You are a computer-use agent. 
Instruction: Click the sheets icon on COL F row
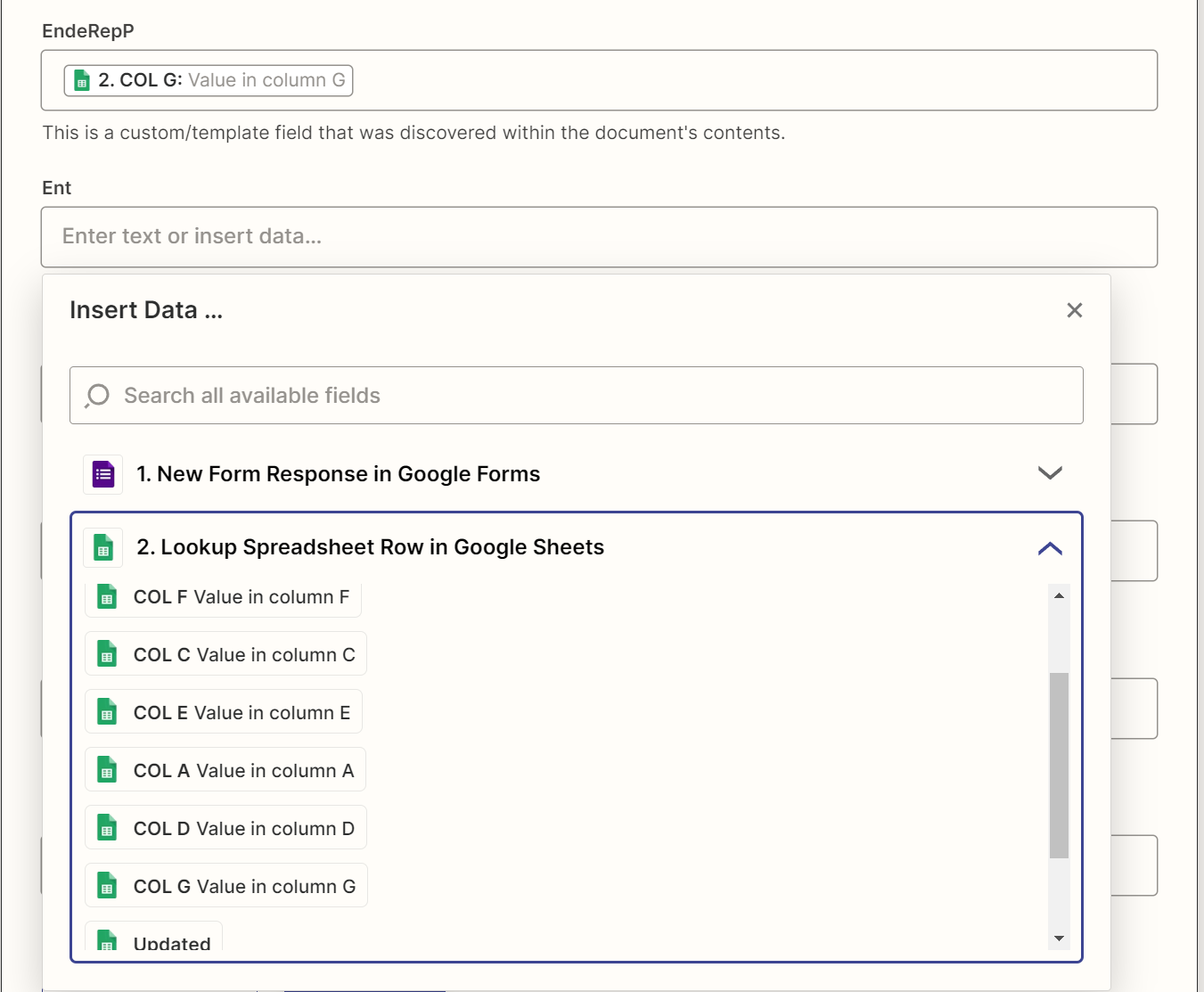coord(107,597)
